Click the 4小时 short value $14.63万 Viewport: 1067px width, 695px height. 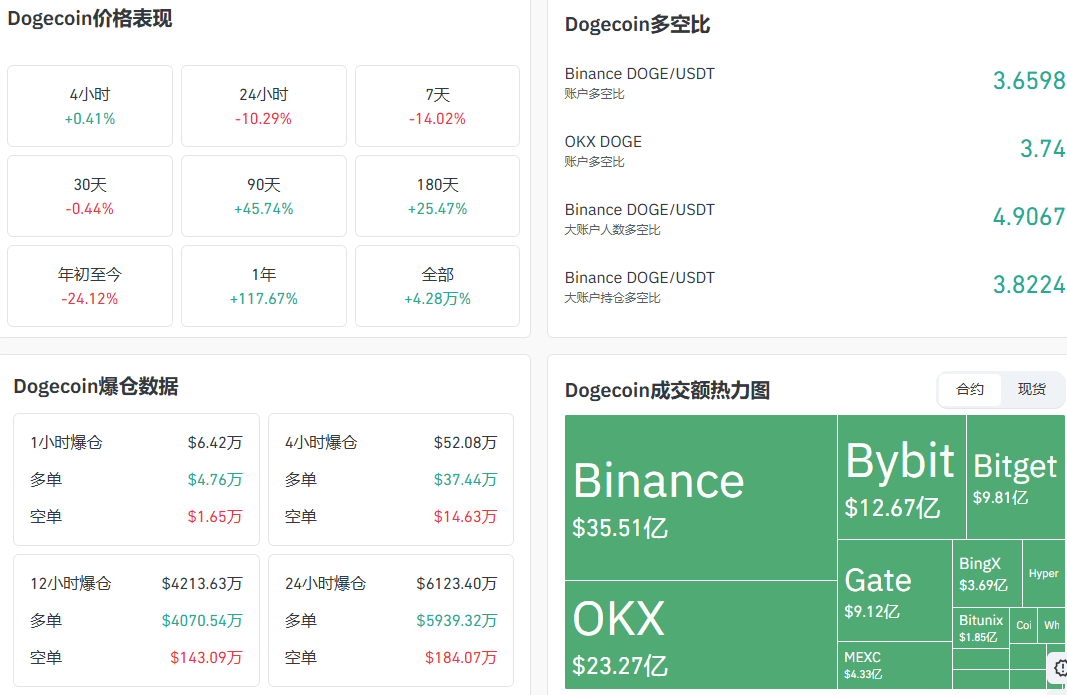465,516
